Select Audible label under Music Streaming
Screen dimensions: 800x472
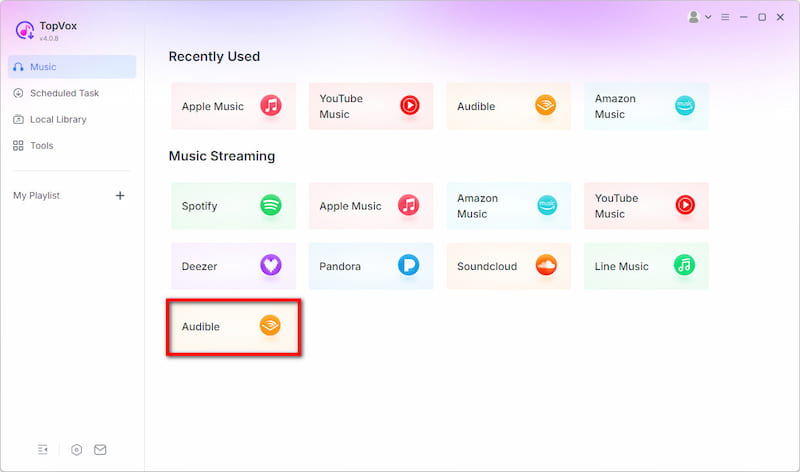201,327
